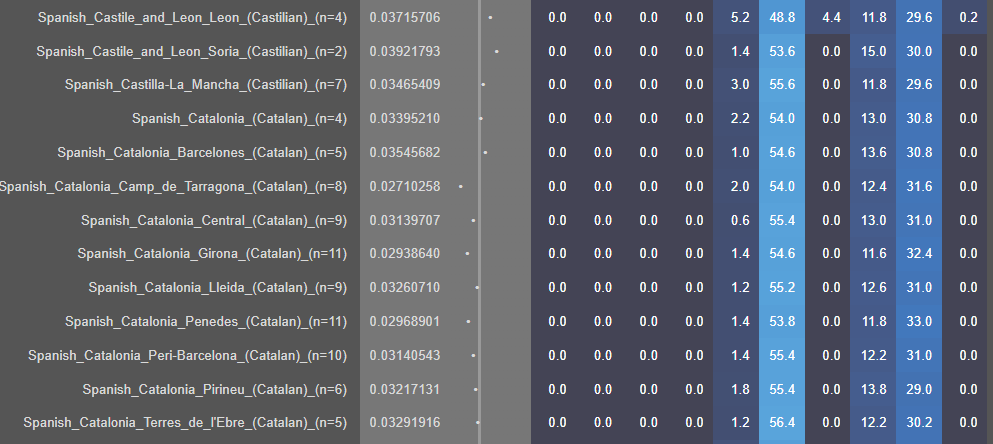Click the light blue 48.8 cell
Screen dimensions: 993x444
tap(783, 18)
